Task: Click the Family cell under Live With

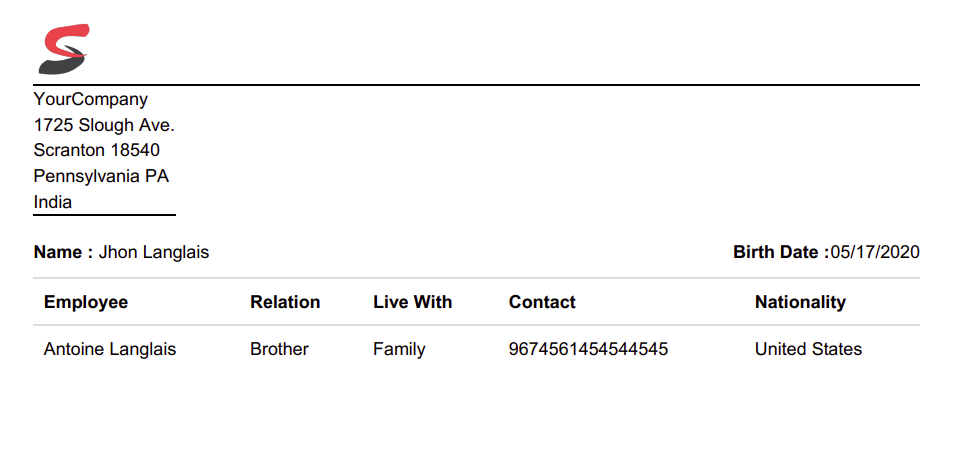Action: pos(399,349)
